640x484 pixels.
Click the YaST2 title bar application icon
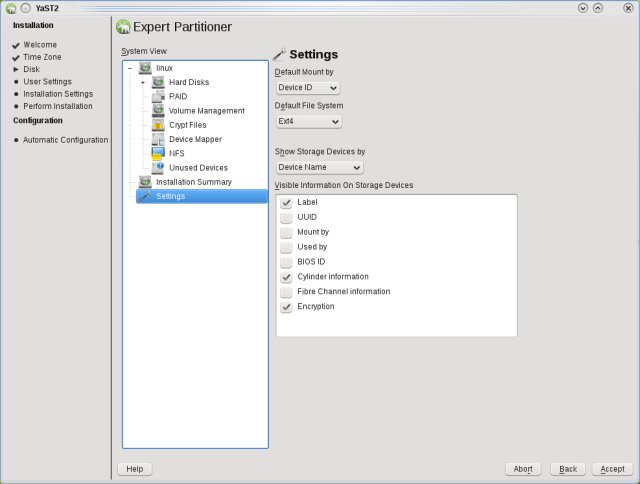pos(11,8)
